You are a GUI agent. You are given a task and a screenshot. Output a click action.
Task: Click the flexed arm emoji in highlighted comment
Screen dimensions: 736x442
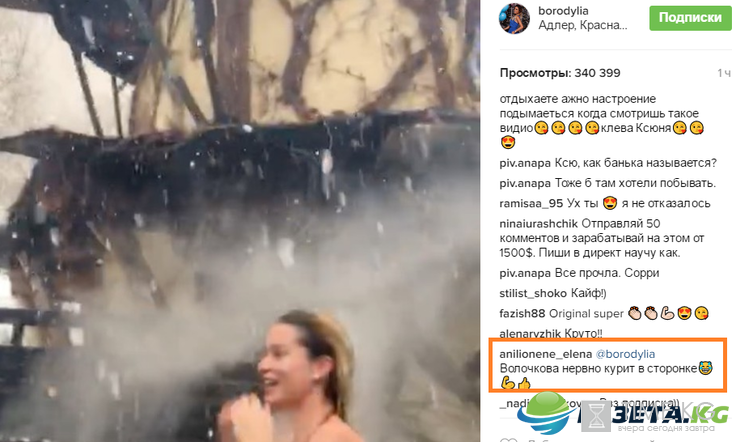click(507, 383)
